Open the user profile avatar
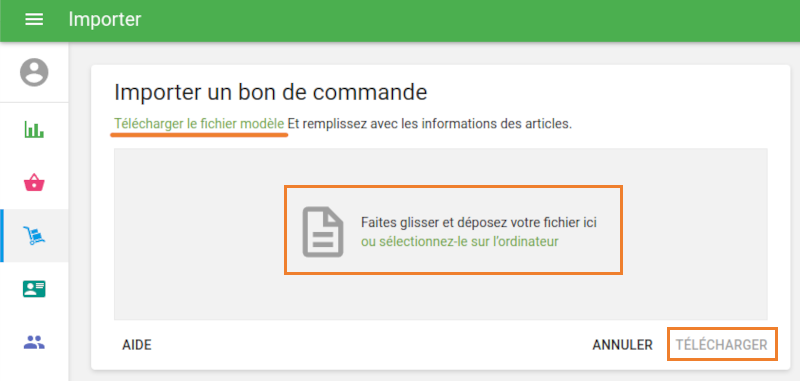Screen dimensions: 800x381 [x=34, y=72]
